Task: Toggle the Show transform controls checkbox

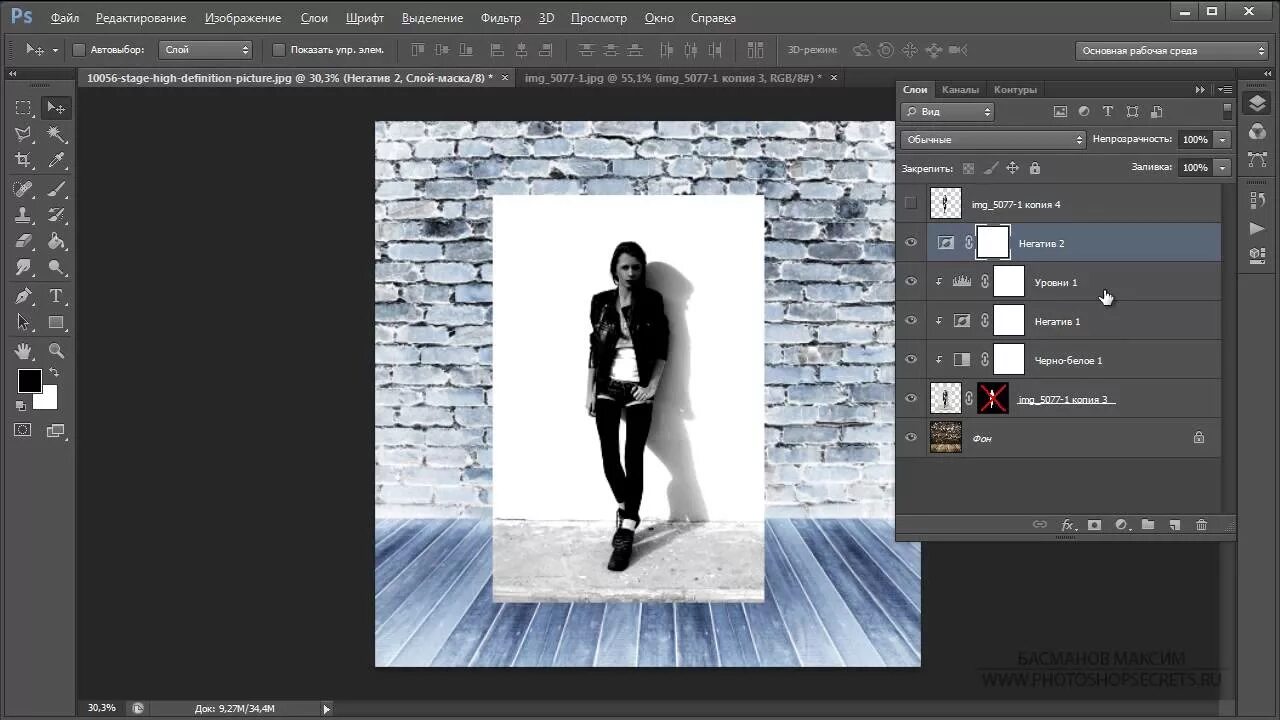Action: 279,50
